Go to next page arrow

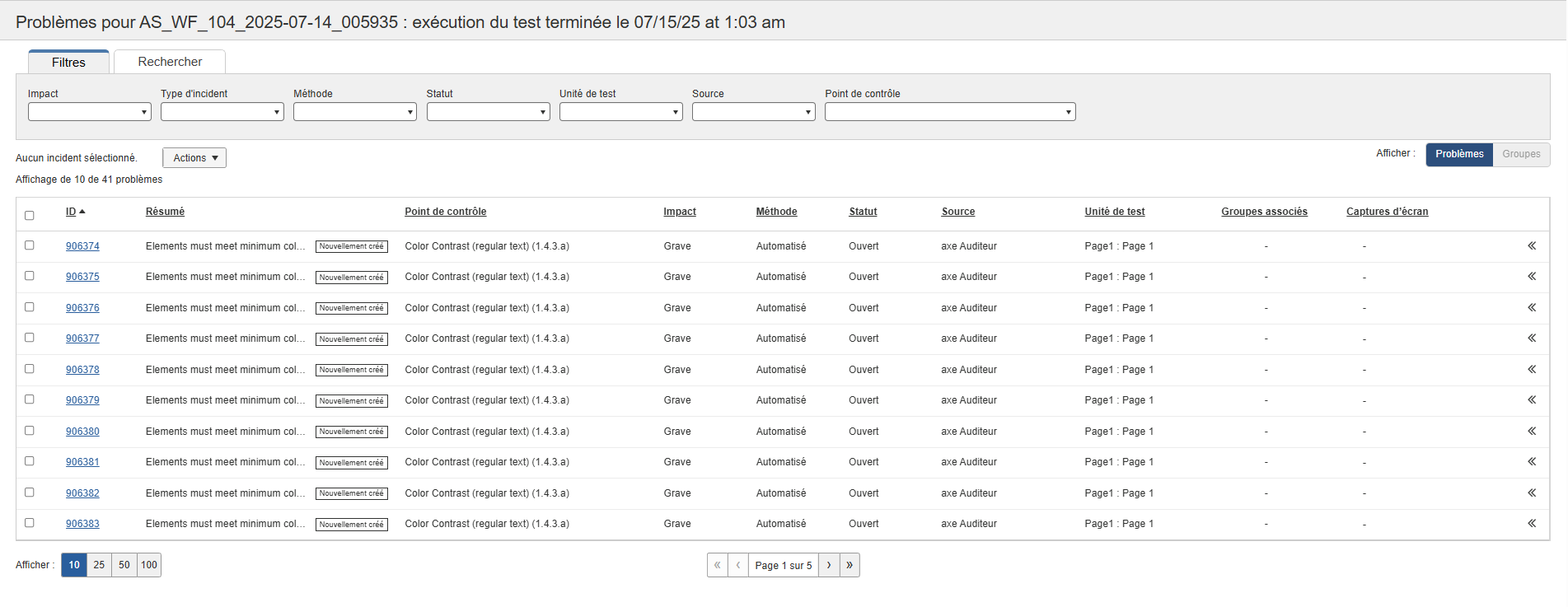829,565
